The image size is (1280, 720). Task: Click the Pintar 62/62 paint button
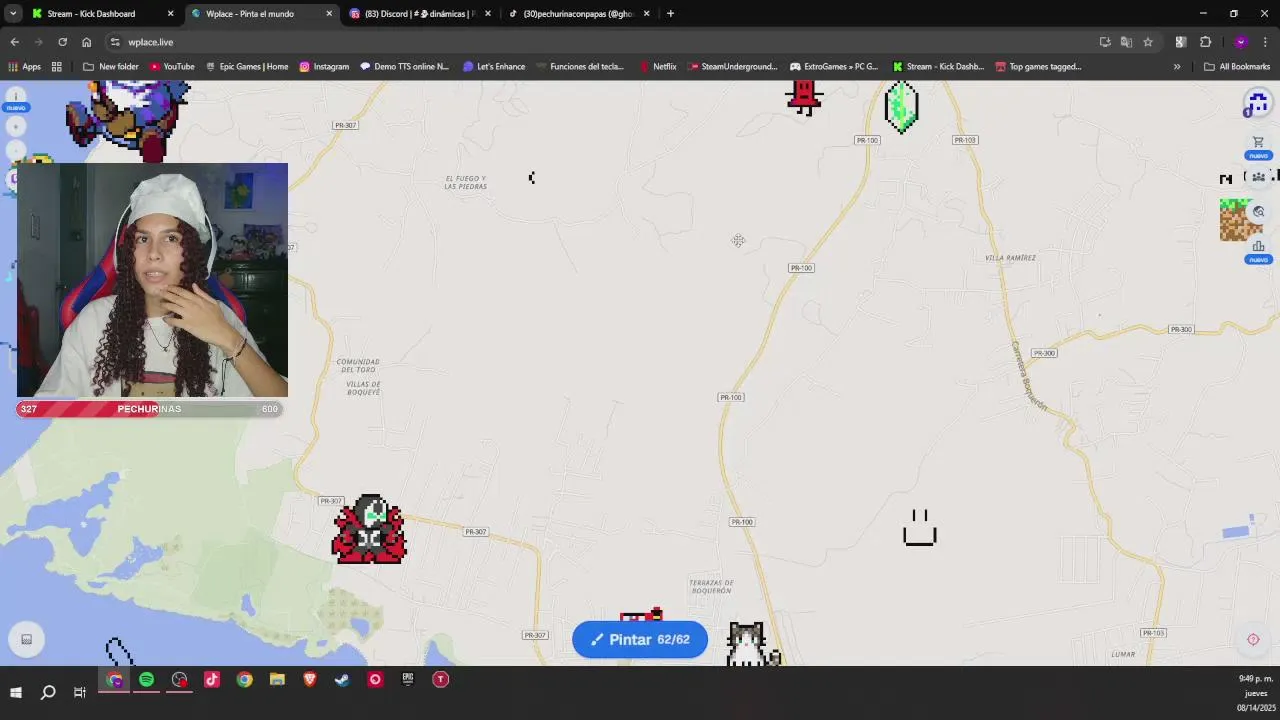[640, 639]
